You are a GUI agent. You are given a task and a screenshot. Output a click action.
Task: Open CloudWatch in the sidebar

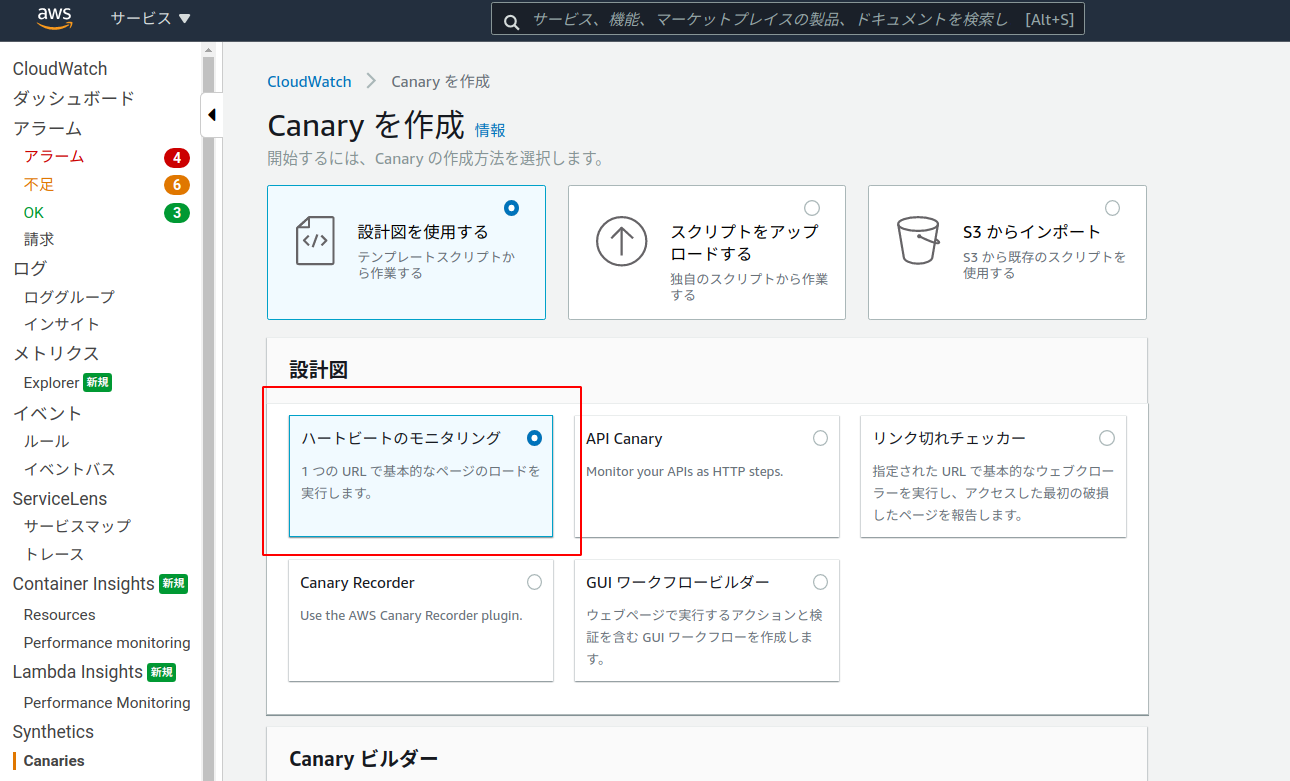[60, 69]
